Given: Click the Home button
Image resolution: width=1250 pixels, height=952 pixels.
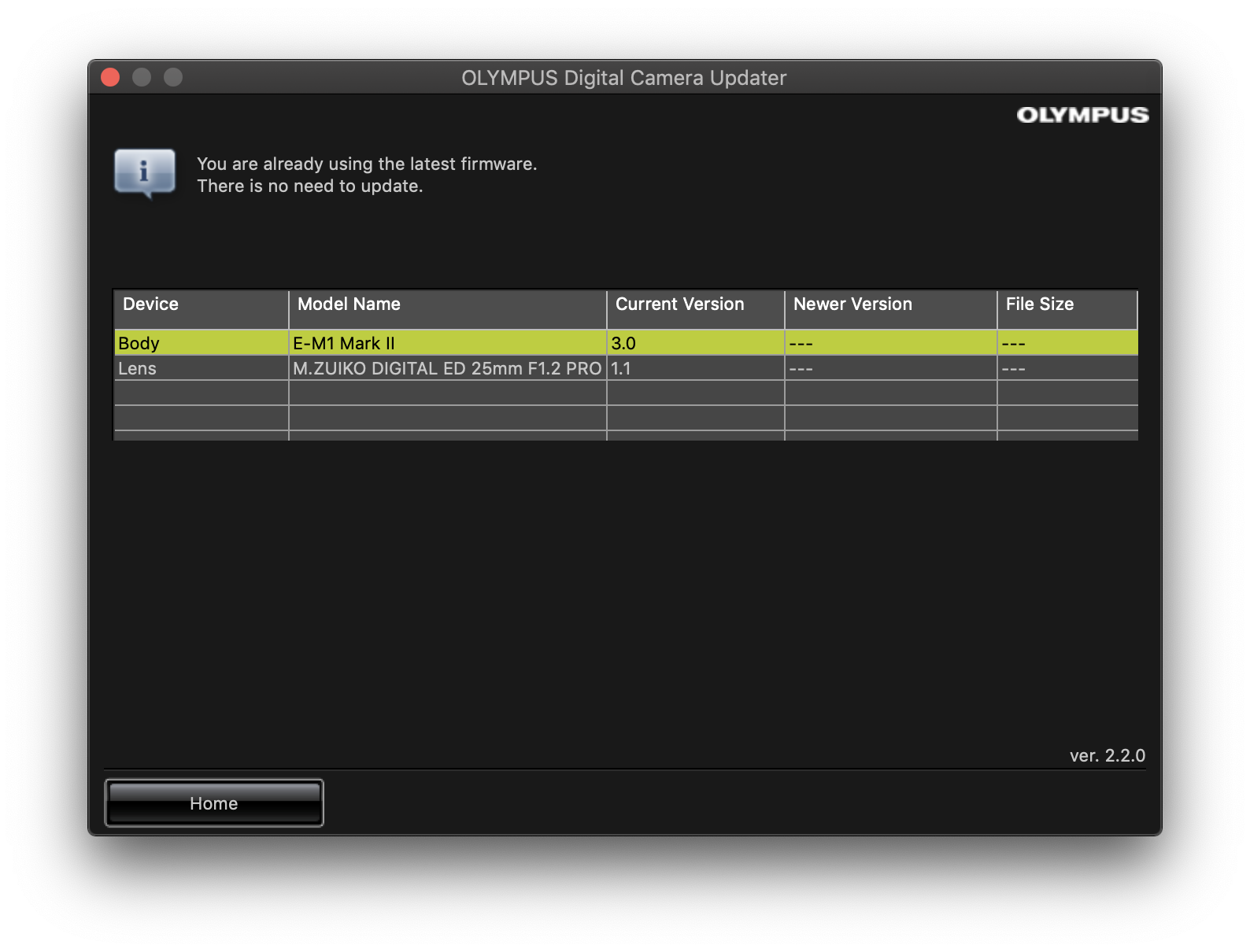Looking at the screenshot, I should (x=214, y=803).
